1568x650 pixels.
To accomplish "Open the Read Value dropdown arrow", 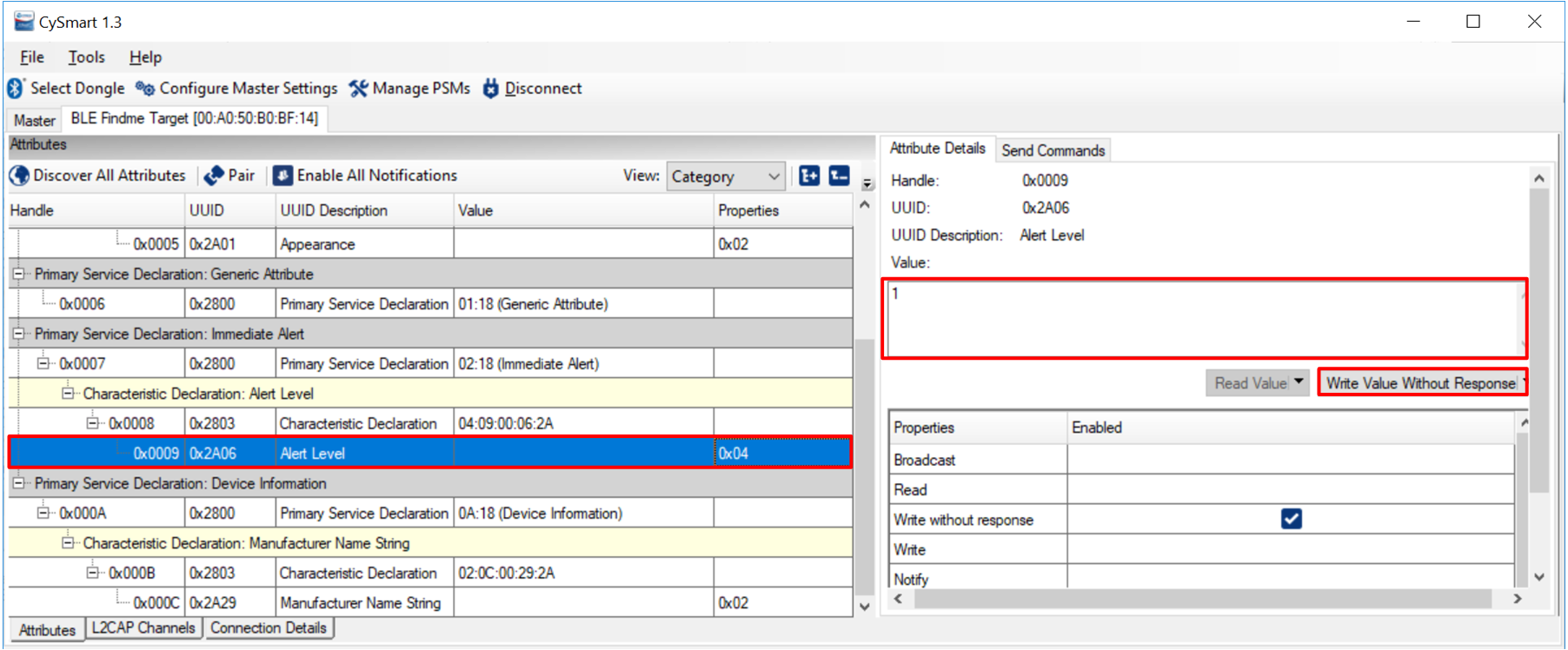I will pos(1299,382).
